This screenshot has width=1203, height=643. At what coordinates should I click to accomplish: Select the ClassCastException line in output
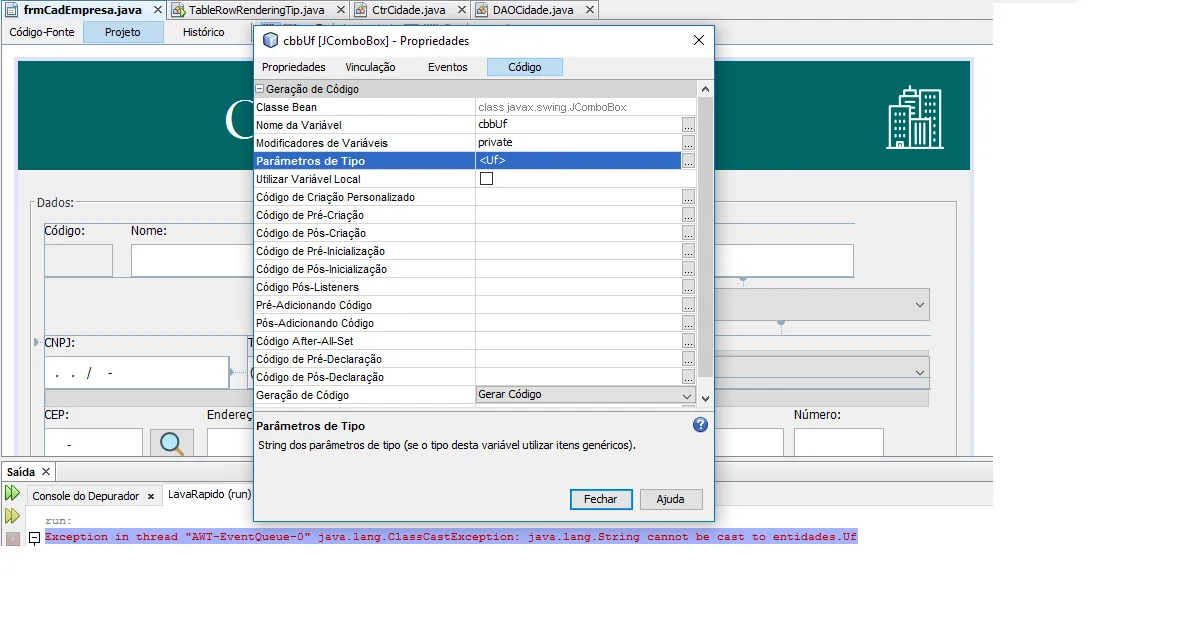click(x=451, y=537)
